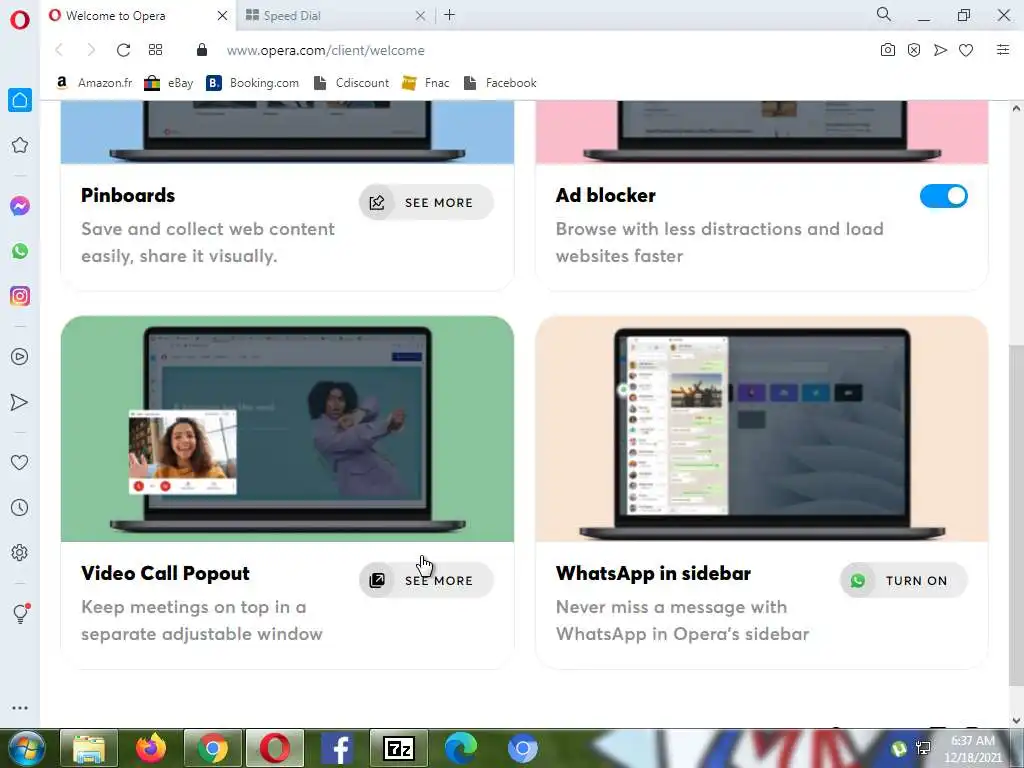This screenshot has height=768, width=1024.
Task: Click the lock site info icon
Action: [202, 50]
